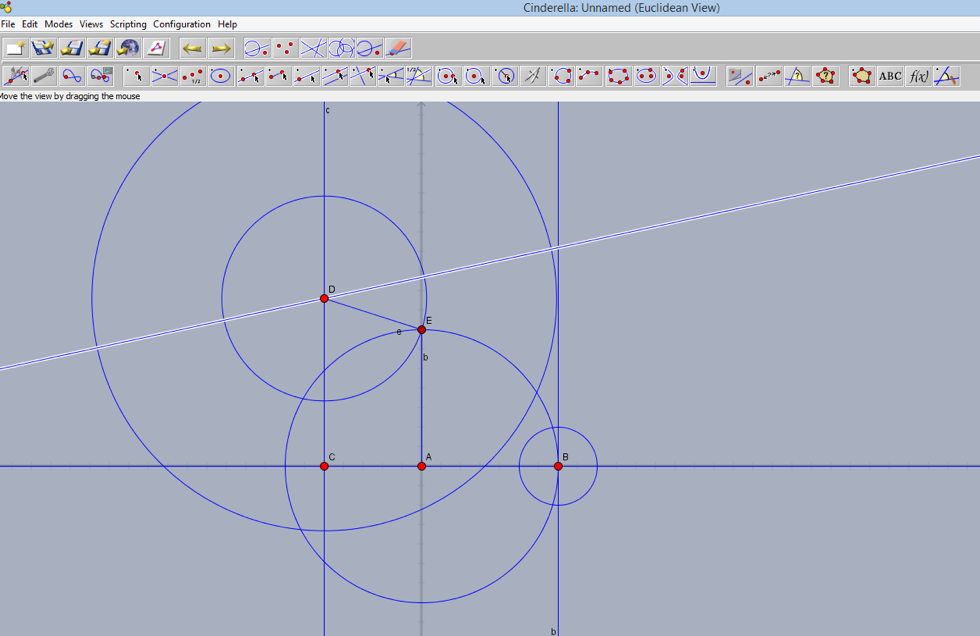Choose the Midpoint tool
980x636 pixels.
point(192,76)
